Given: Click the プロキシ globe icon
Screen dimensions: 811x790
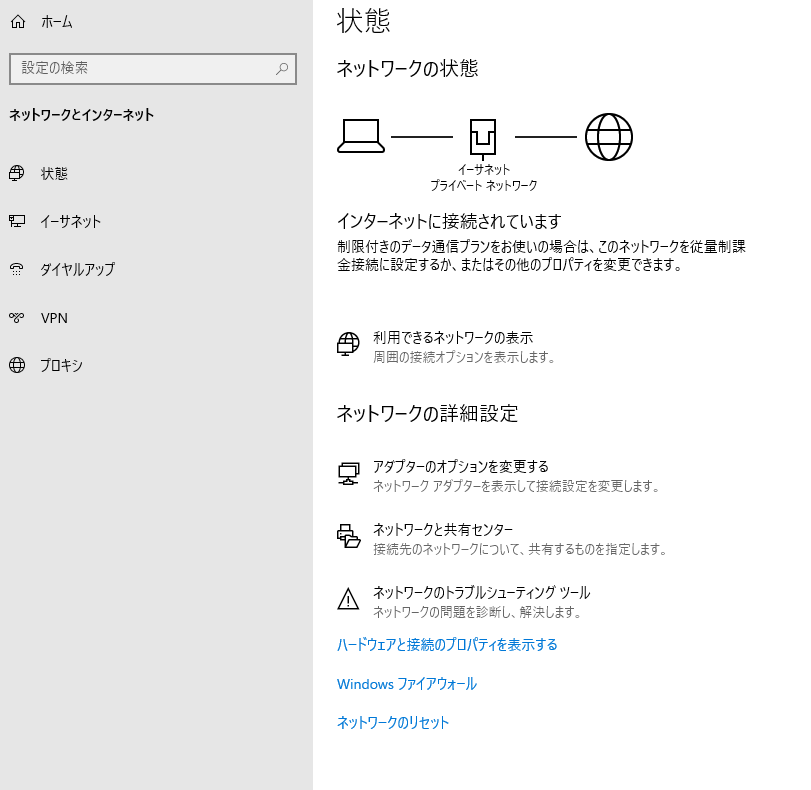Looking at the screenshot, I should [17, 365].
